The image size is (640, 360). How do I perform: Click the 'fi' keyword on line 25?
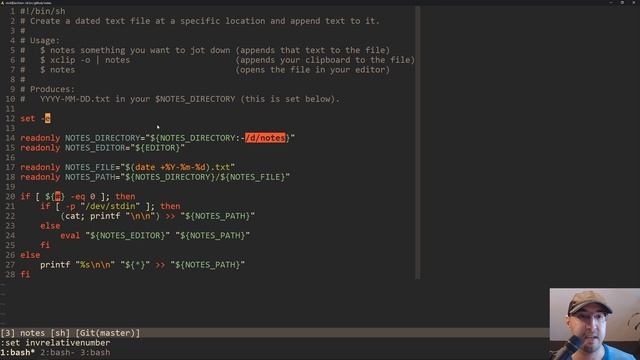[45, 245]
